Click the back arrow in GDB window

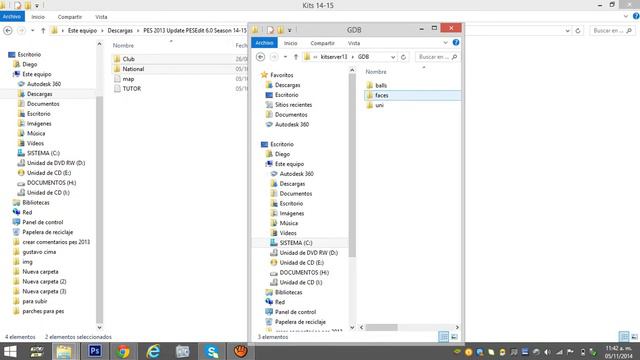tap(260, 57)
